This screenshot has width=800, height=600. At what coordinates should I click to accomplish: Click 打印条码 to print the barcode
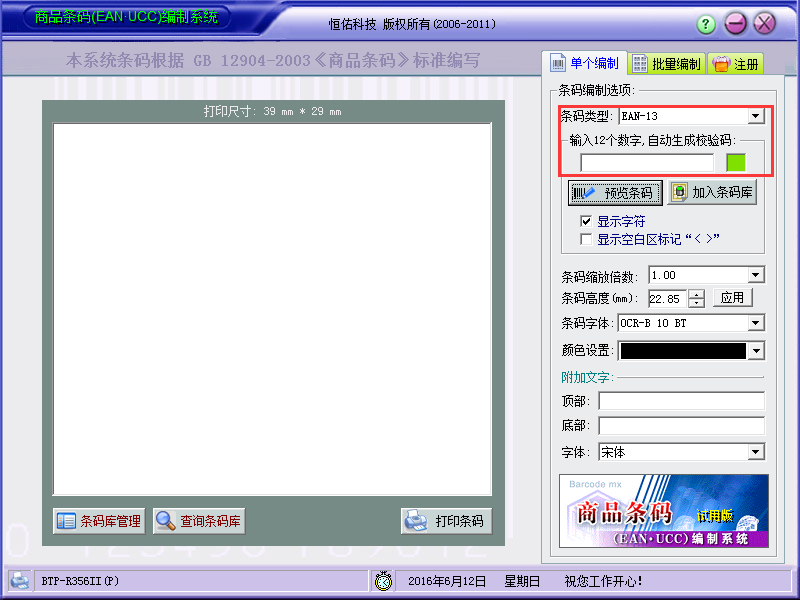pos(446,521)
